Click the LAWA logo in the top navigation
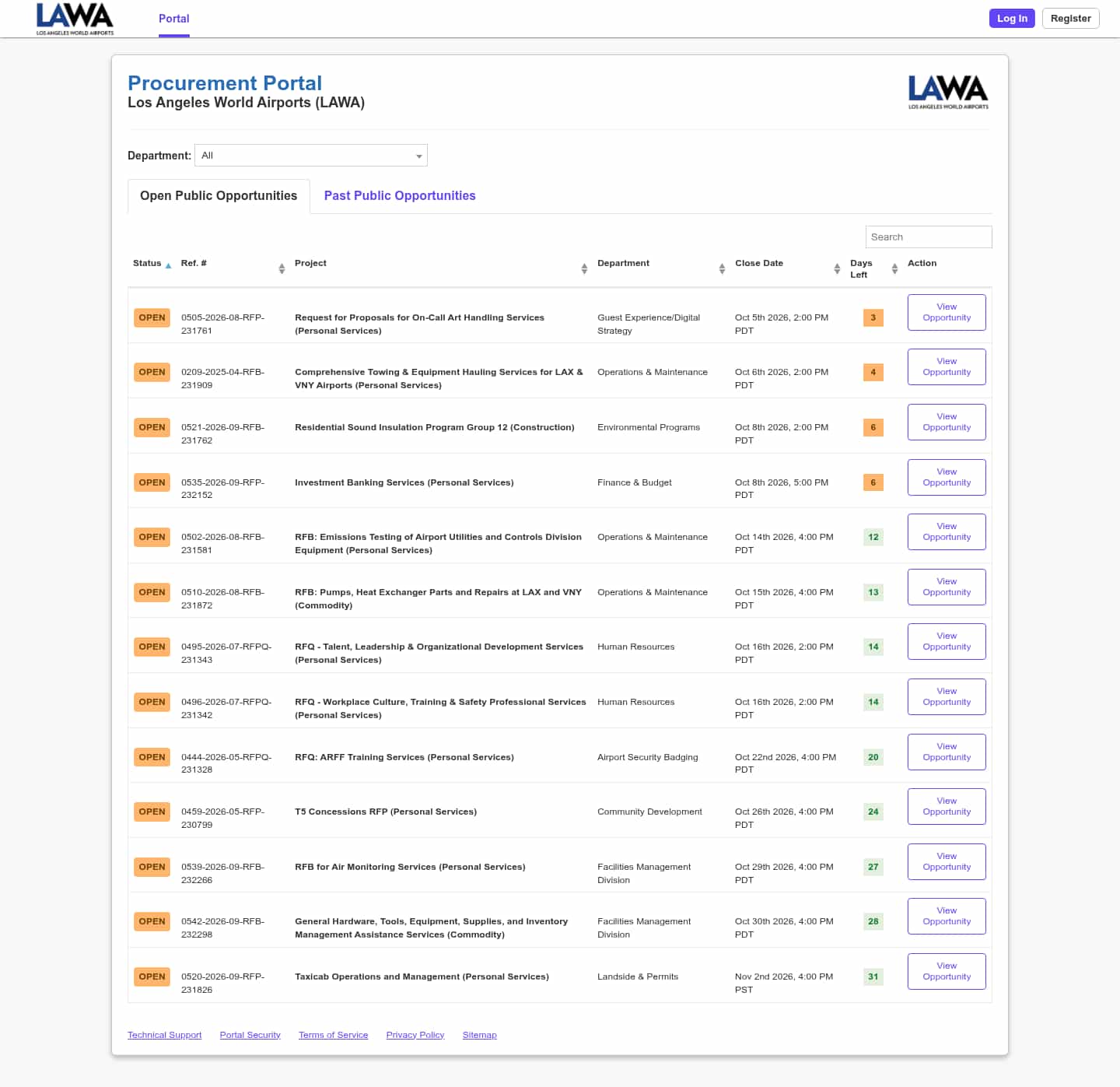The width and height of the screenshot is (1120, 1087). 75,19
